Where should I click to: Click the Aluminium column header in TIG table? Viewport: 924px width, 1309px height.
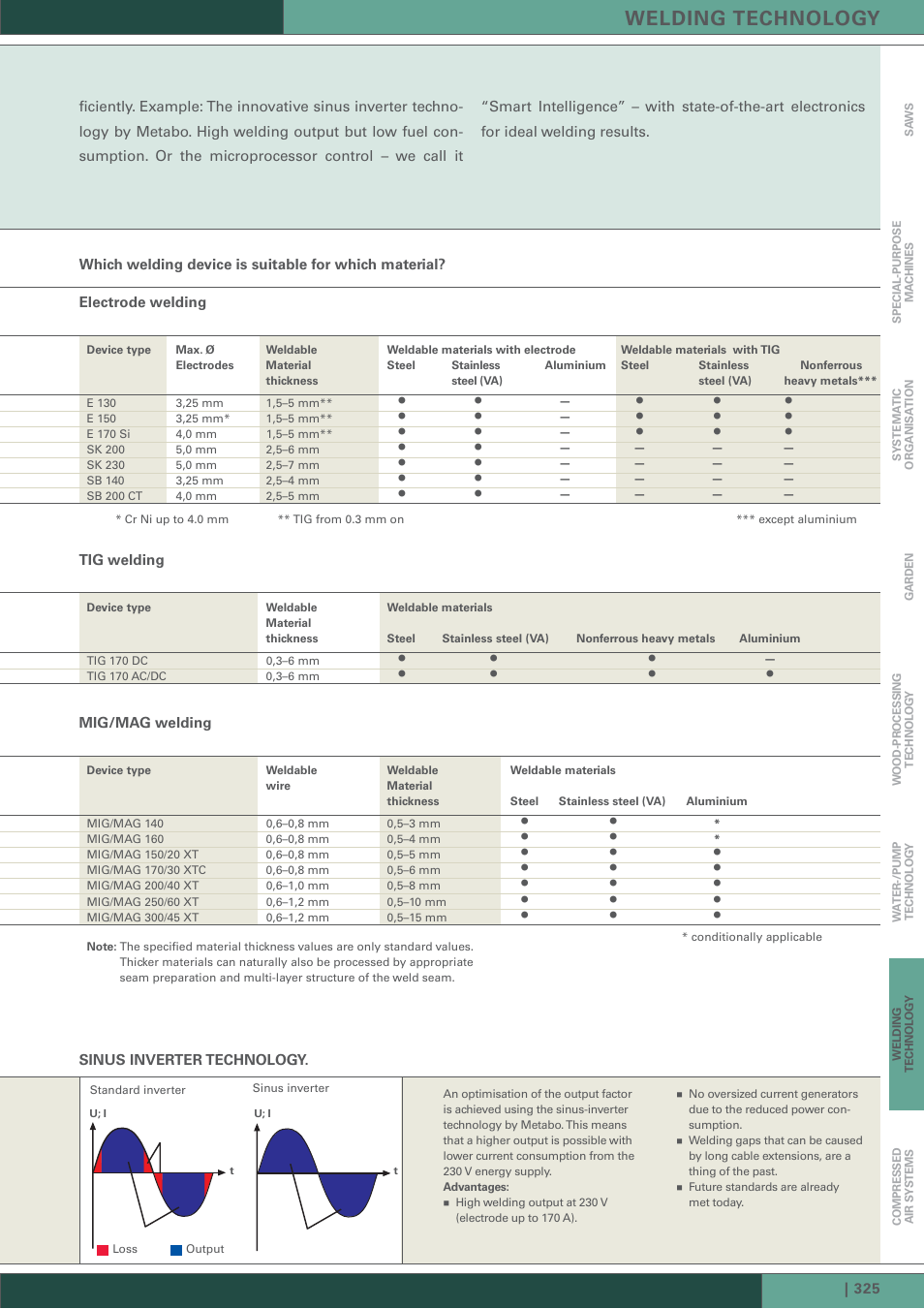pyautogui.click(x=770, y=639)
